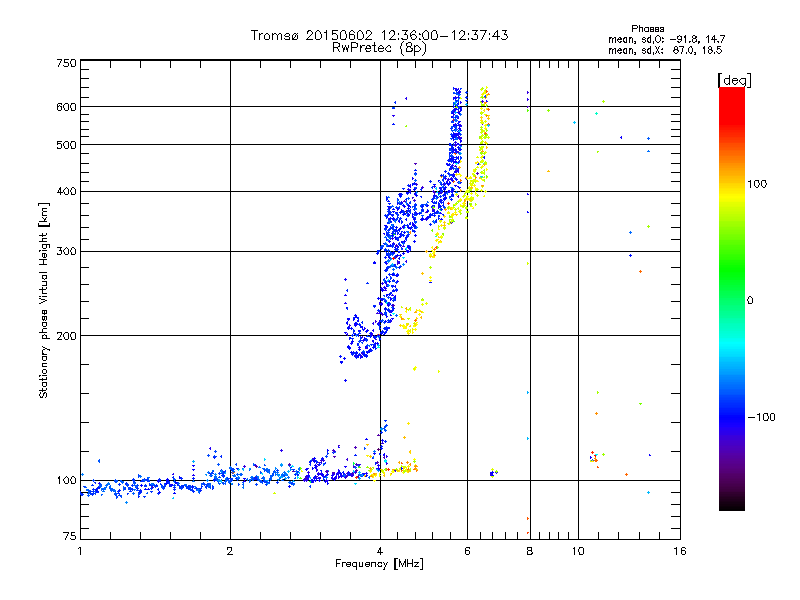Click the x-axis tick label '10'
The image size is (800, 600).
point(578,551)
